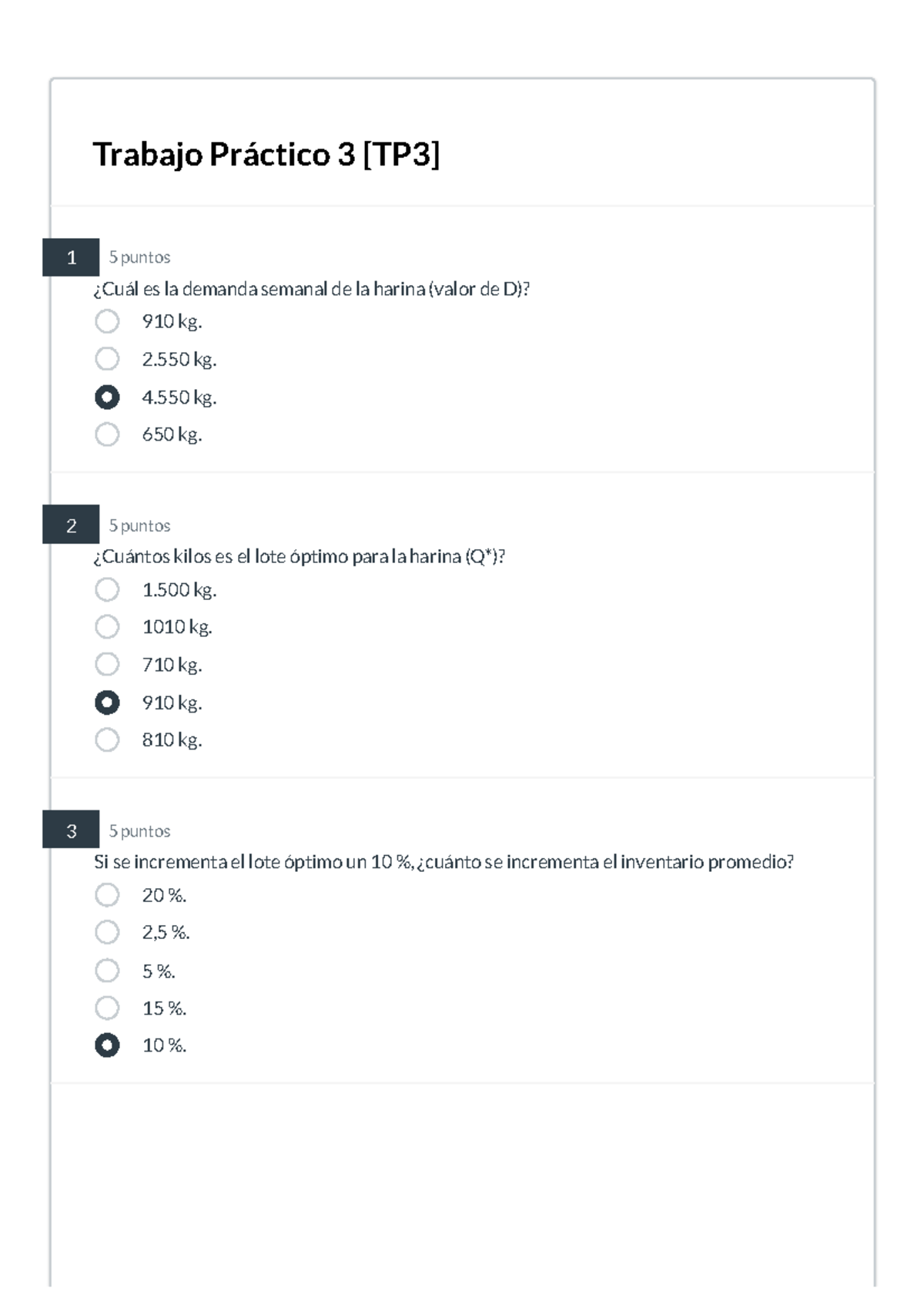The height and width of the screenshot is (1308, 924).
Task: Select the 10 % radio button
Action: [x=107, y=1045]
